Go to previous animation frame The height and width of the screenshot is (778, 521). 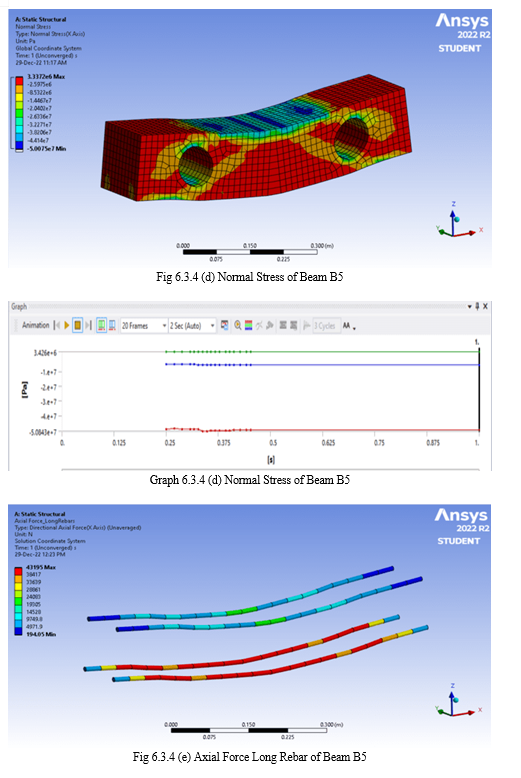pyautogui.click(x=57, y=325)
